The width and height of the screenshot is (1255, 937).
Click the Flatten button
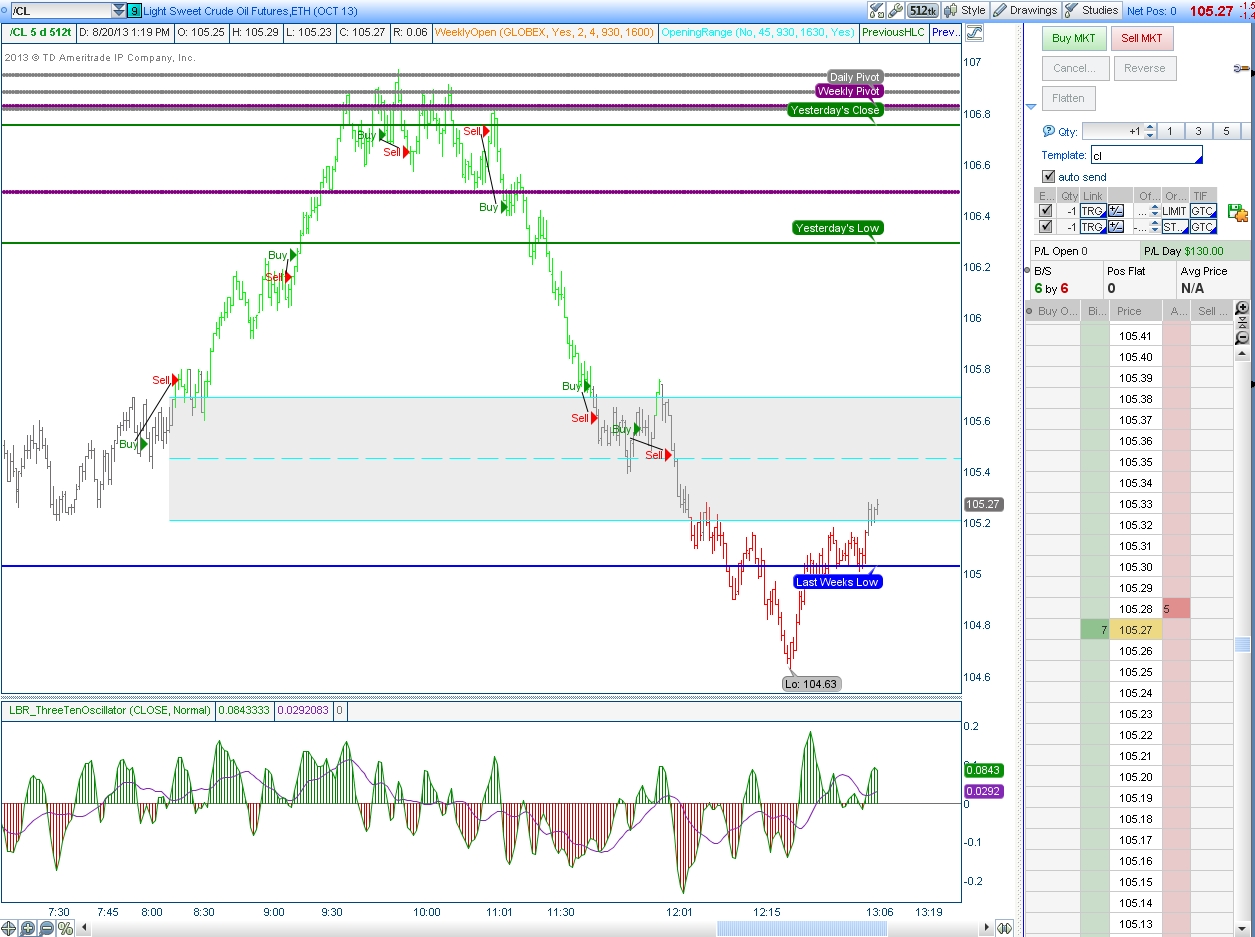pyautogui.click(x=1068, y=98)
